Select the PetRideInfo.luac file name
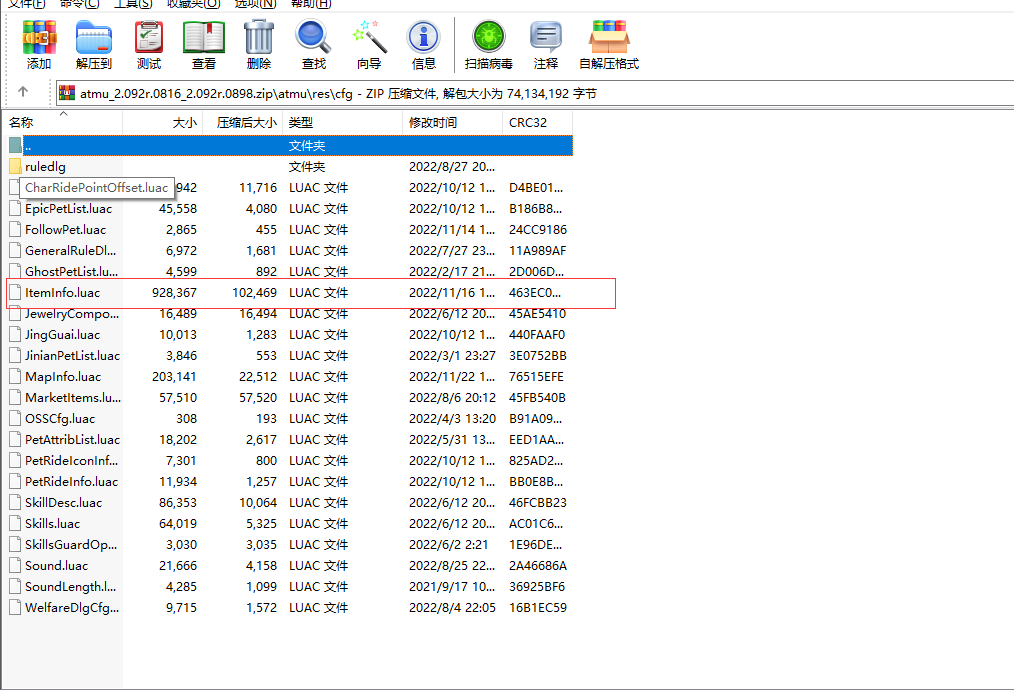The height and width of the screenshot is (690, 1014). coord(72,482)
